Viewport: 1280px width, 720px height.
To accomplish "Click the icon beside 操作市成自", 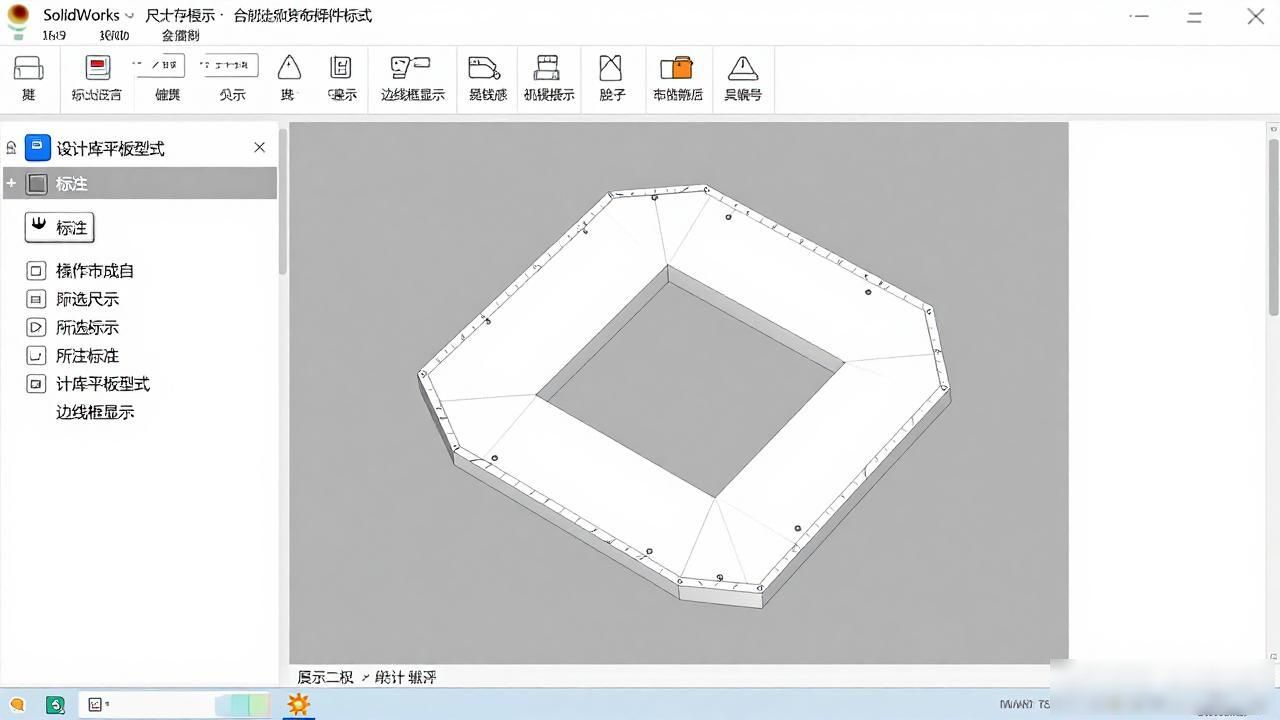I will (x=36, y=271).
